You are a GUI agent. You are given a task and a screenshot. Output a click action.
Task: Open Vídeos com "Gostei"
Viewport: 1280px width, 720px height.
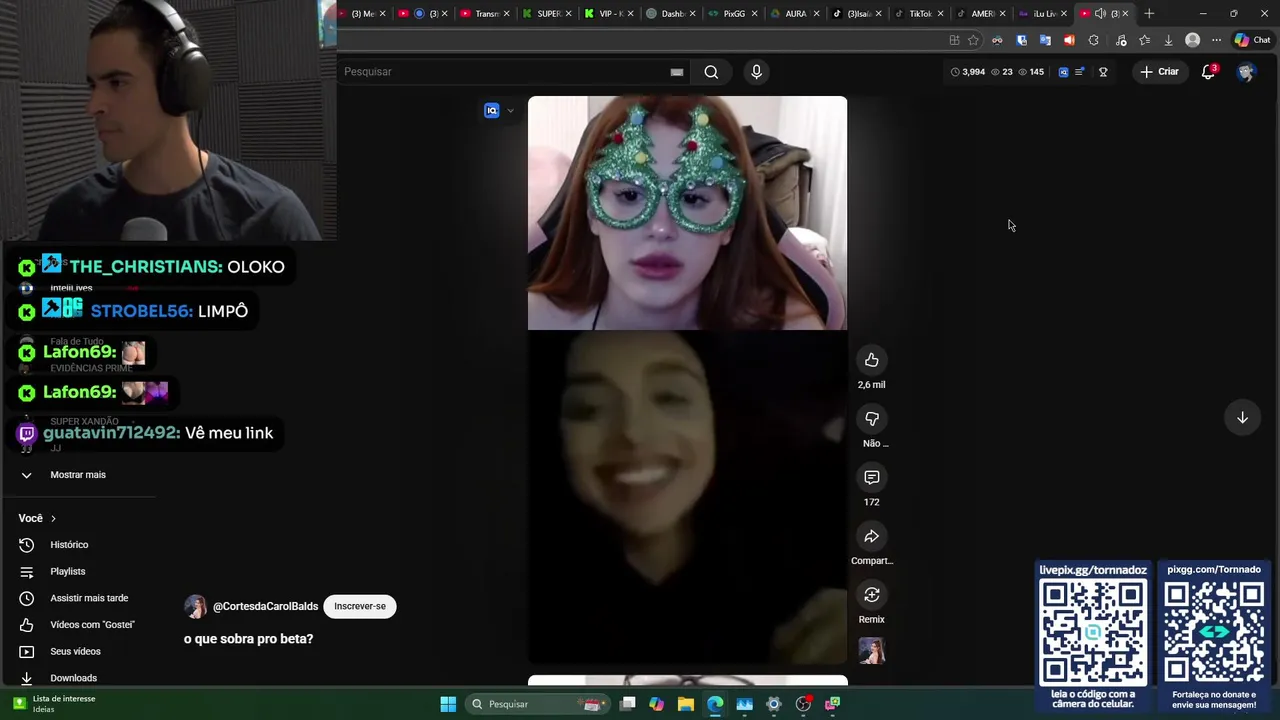92,625
